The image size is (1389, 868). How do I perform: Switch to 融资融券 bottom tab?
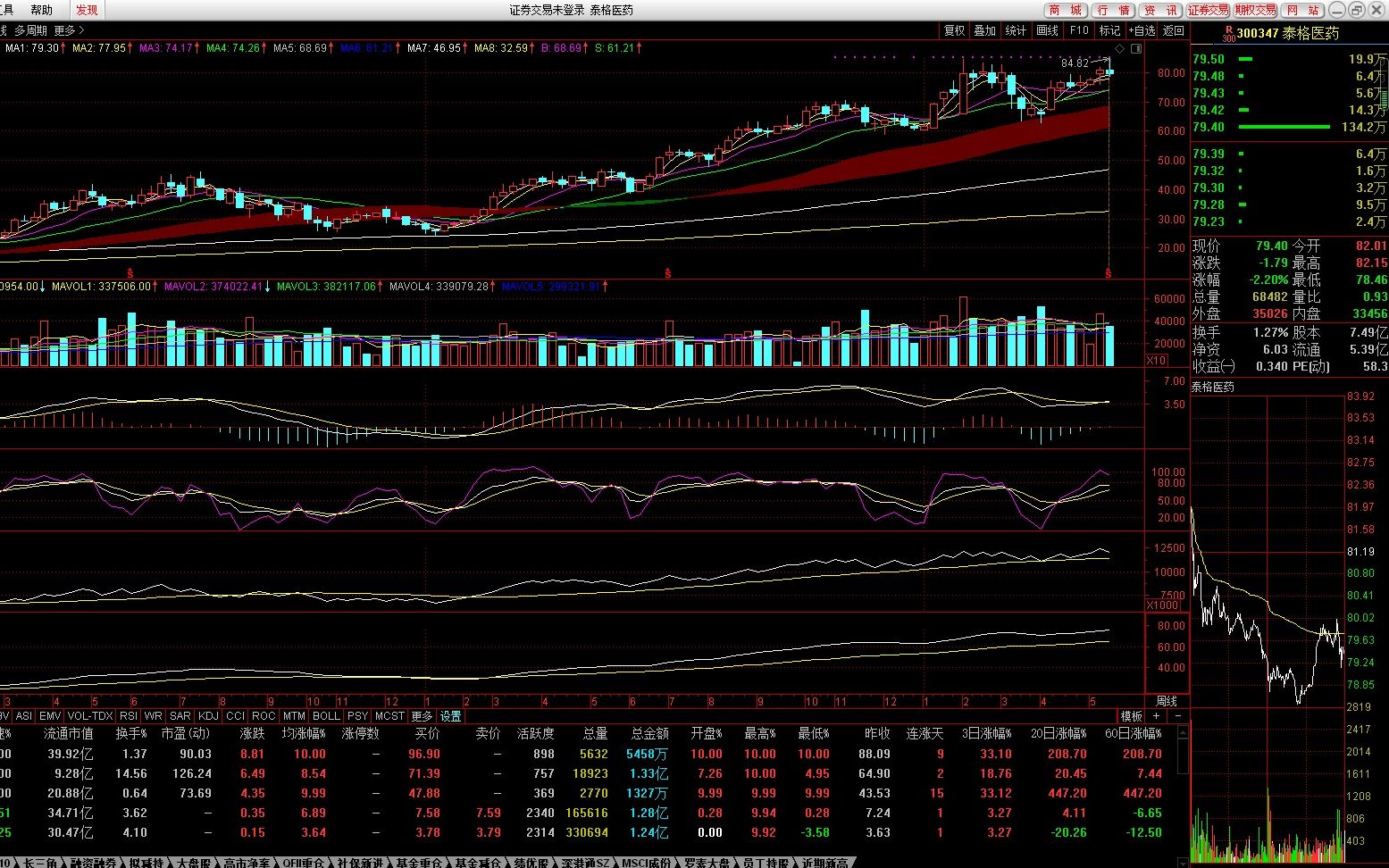pos(94,863)
